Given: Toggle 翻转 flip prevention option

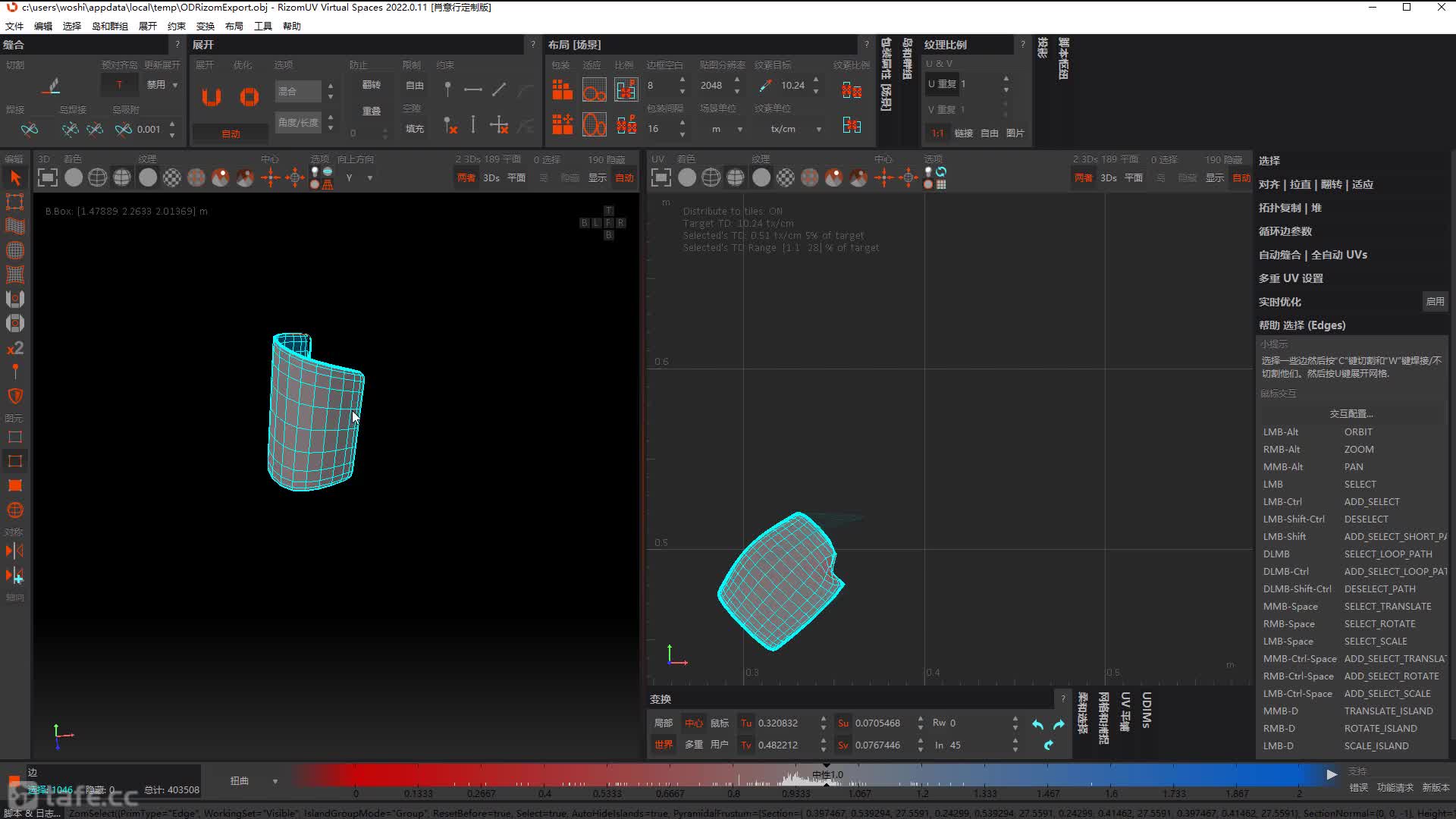Looking at the screenshot, I should (x=371, y=85).
